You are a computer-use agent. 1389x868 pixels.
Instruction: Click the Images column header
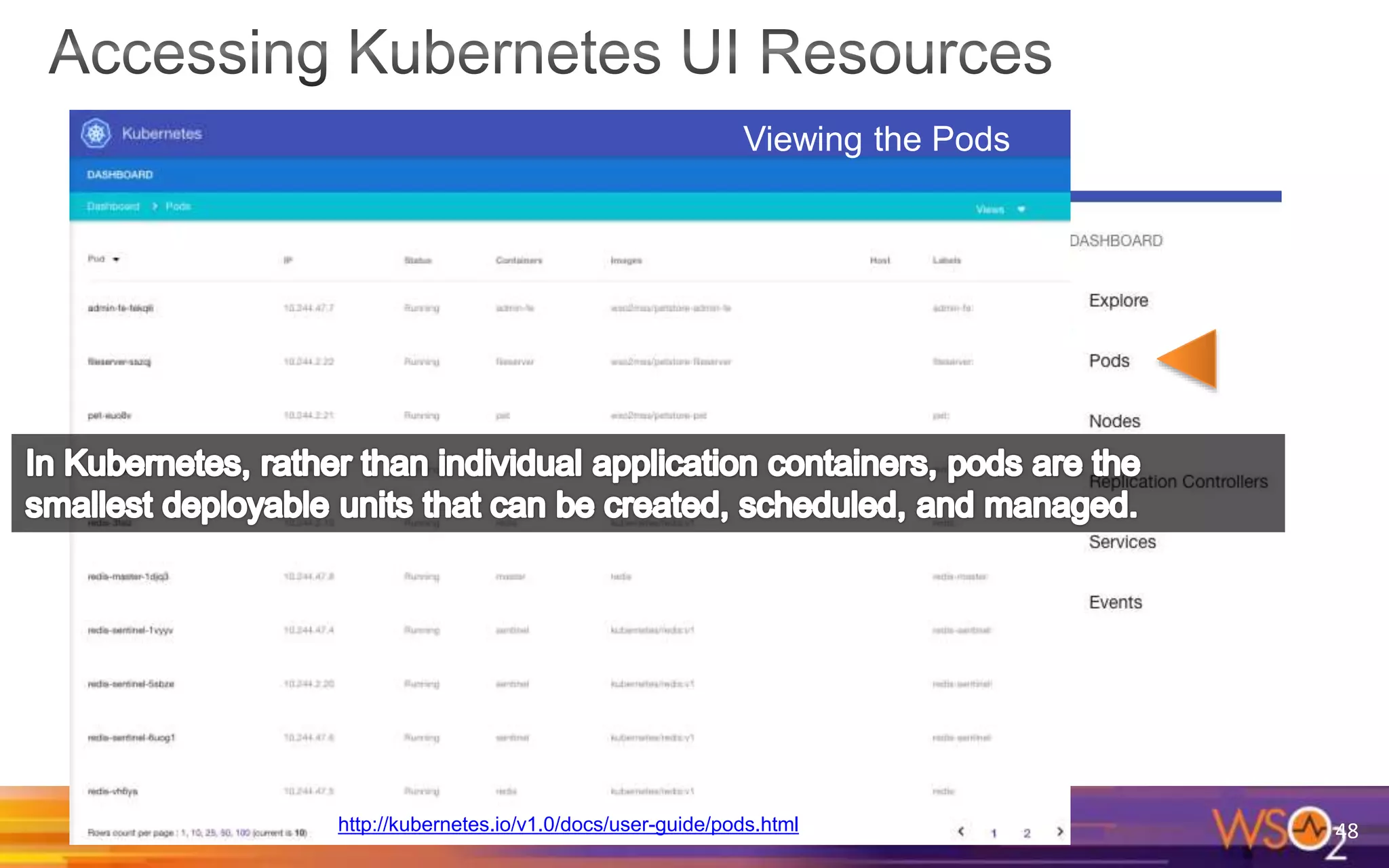tap(626, 260)
